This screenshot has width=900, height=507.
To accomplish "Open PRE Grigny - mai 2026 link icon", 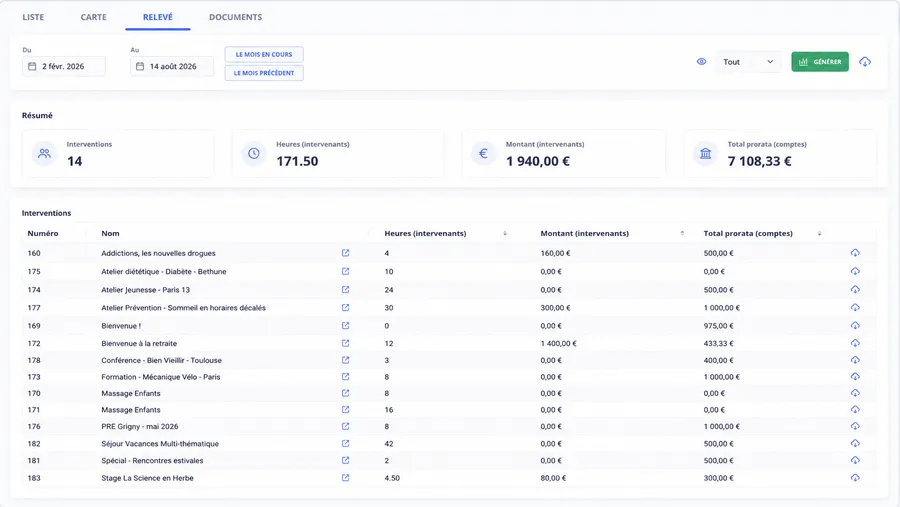I will point(346,426).
